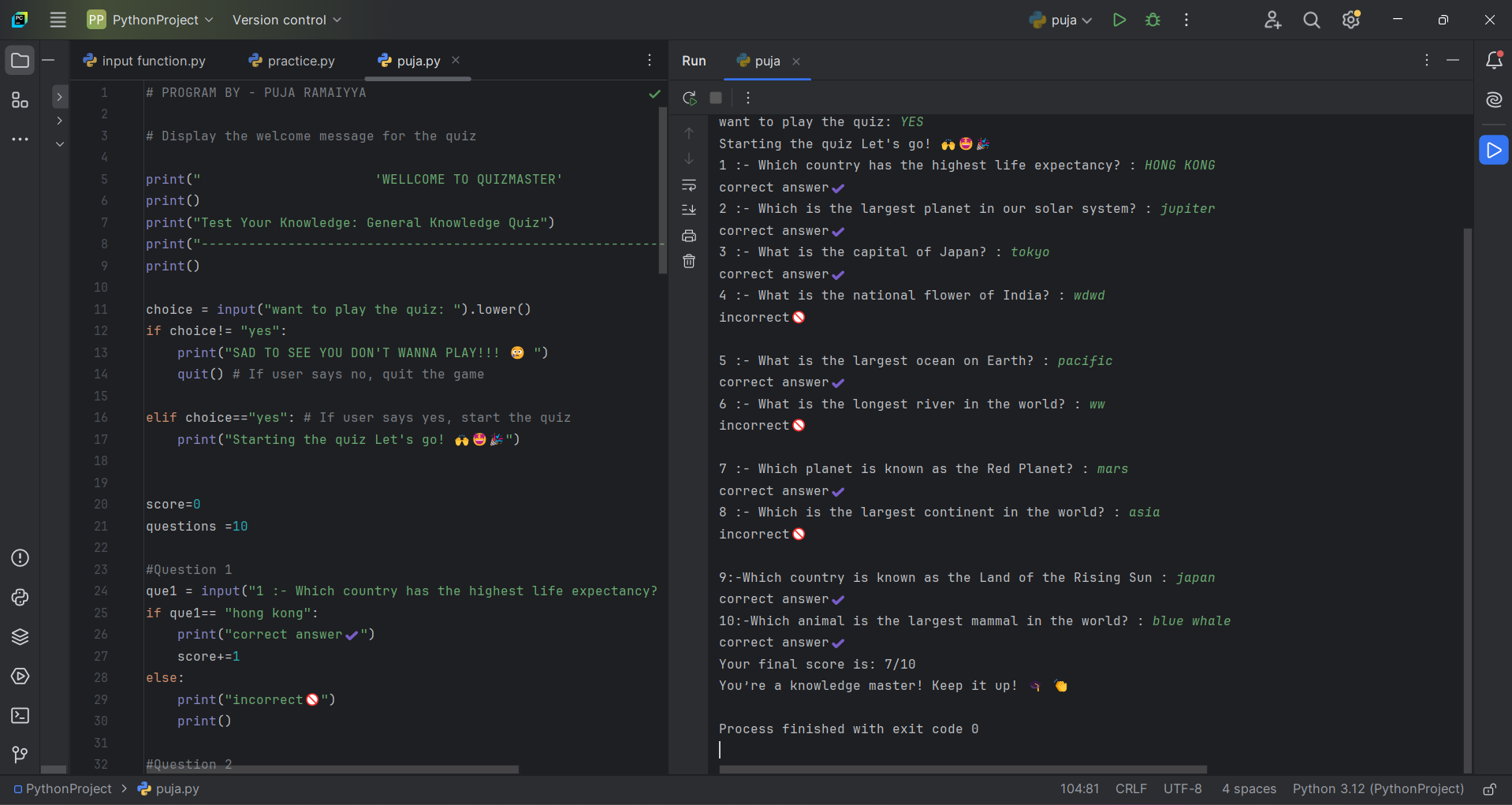1512x805 pixels.
Task: Open puja run configuration dropdown
Action: (1062, 20)
